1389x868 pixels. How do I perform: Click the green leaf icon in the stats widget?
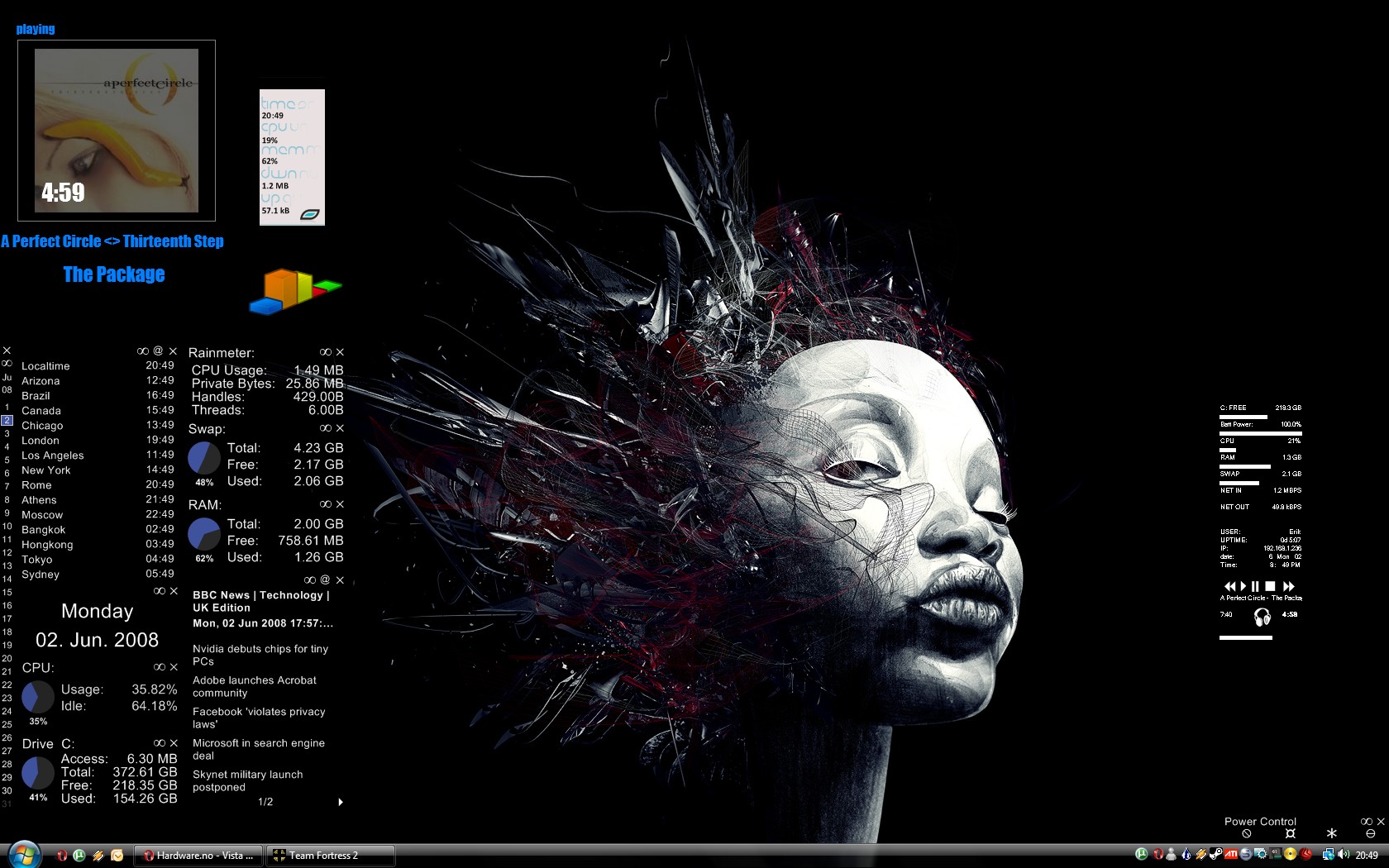(310, 215)
